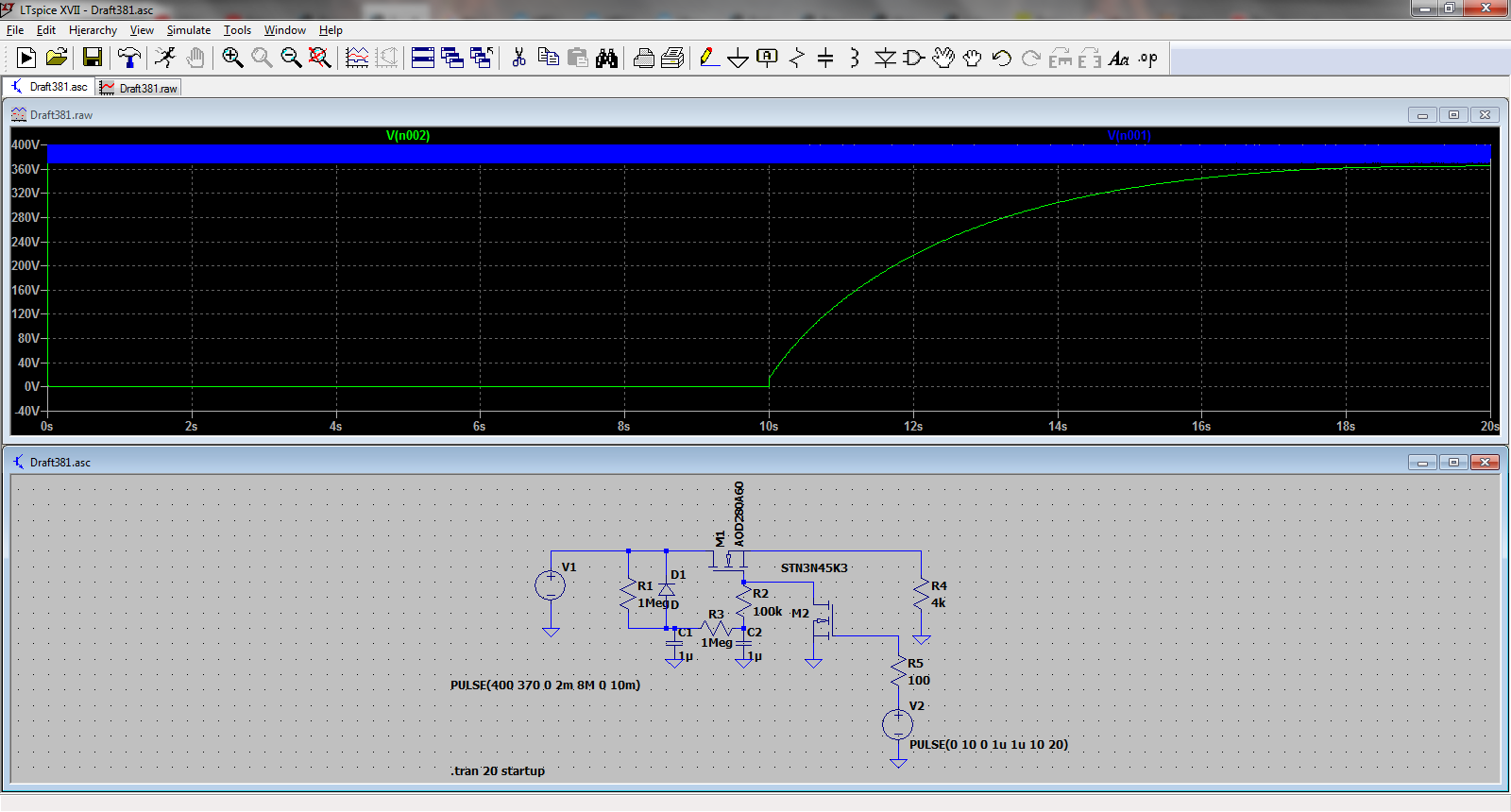Click the cut scissors icon
The width and height of the screenshot is (1511, 812).
coord(518,59)
